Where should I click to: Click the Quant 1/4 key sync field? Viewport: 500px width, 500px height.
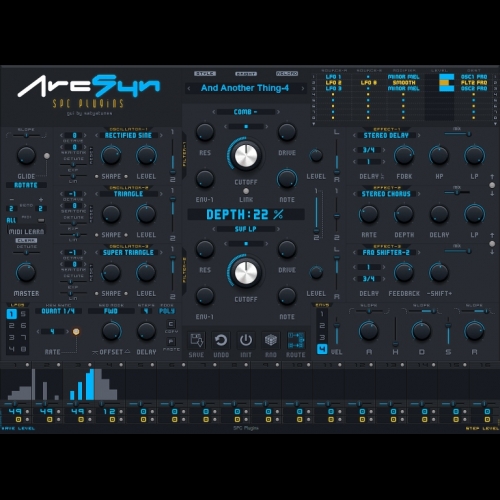point(58,311)
